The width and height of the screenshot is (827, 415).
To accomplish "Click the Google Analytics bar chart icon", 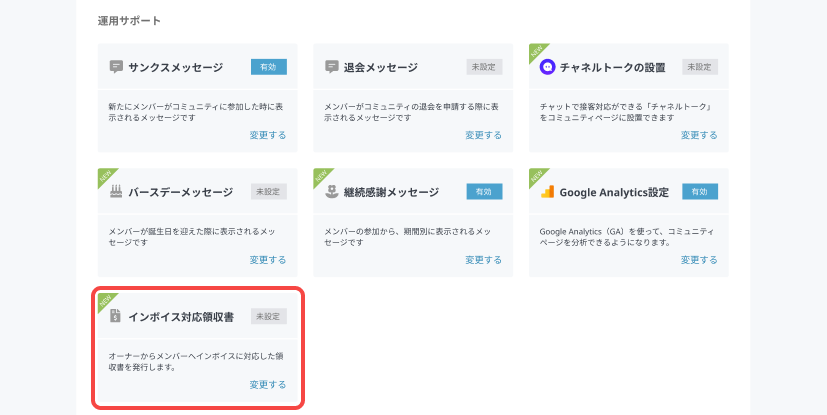I will coord(547,192).
